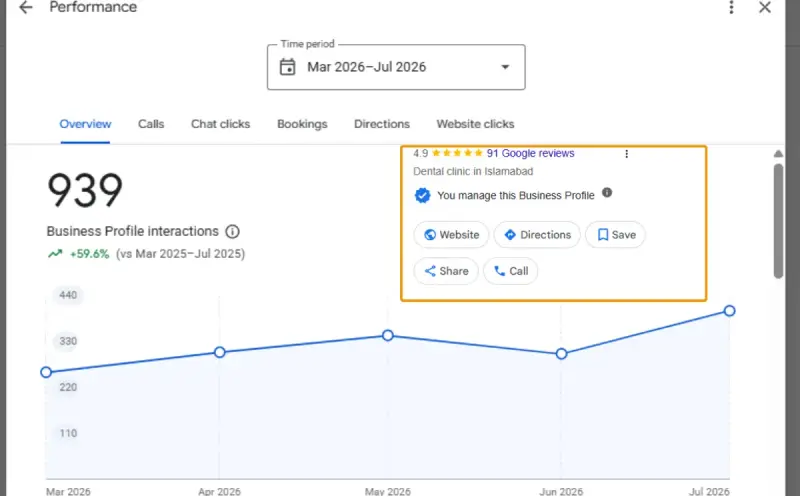The image size is (800, 500).
Task: Switch to the Overview tab
Action: click(x=85, y=124)
